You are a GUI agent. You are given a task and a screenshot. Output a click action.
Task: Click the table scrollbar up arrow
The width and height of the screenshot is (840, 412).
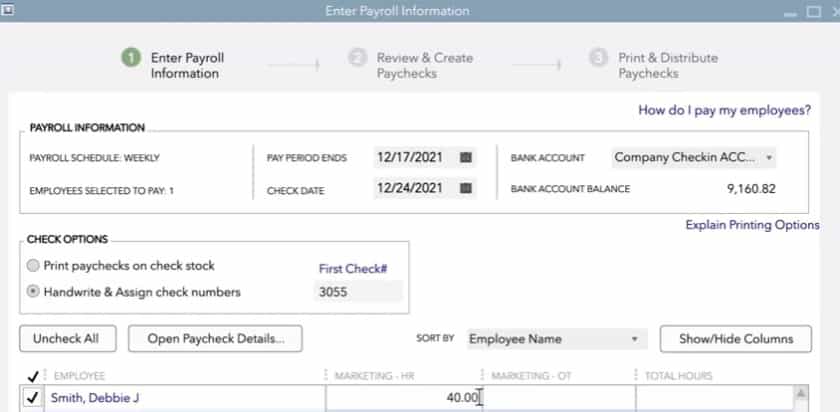click(801, 394)
